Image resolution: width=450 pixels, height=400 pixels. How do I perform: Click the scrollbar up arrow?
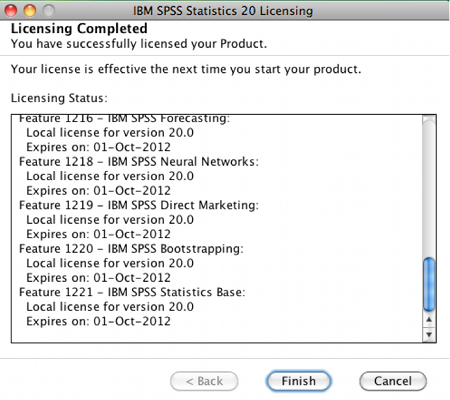click(x=429, y=320)
